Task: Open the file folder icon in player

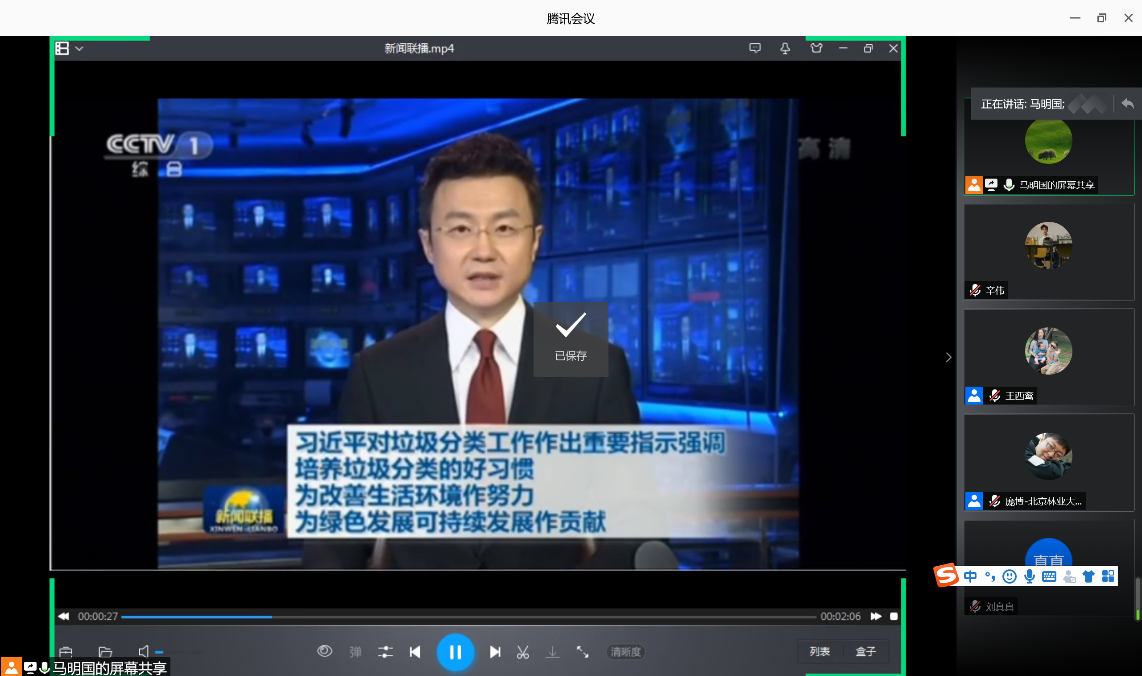Action: (105, 652)
